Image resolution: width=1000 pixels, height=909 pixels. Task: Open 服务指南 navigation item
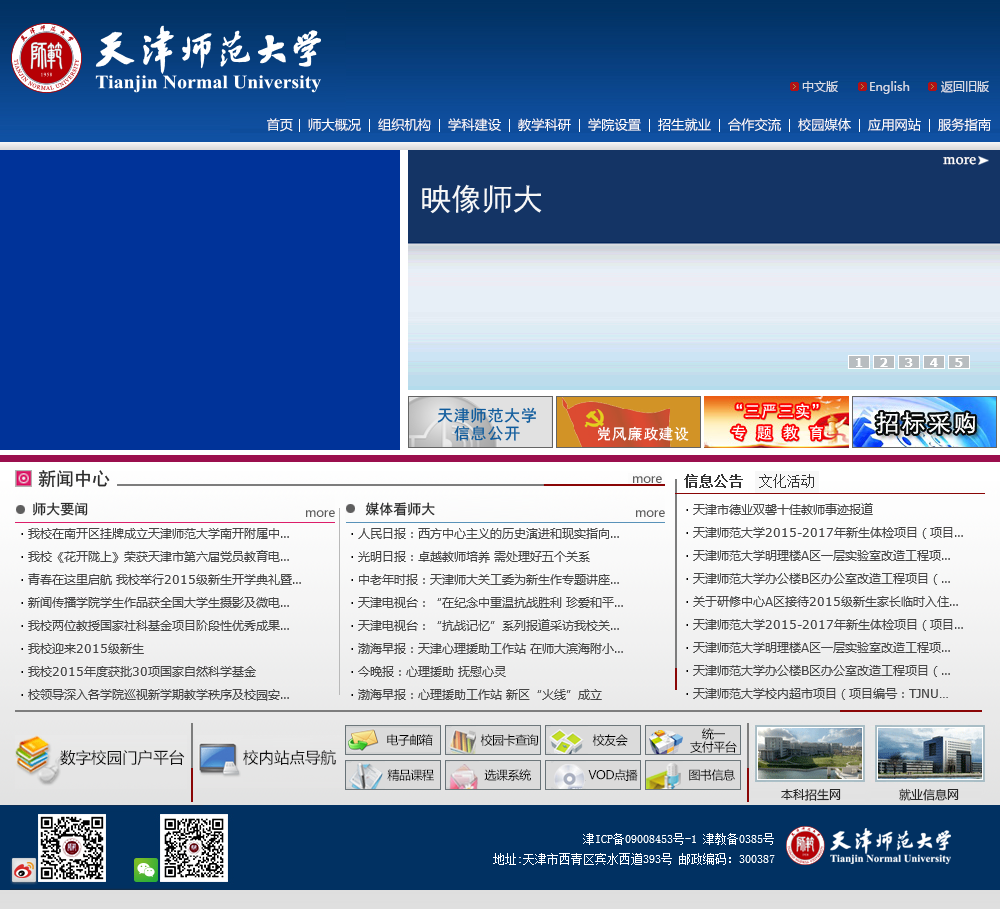[x=964, y=125]
